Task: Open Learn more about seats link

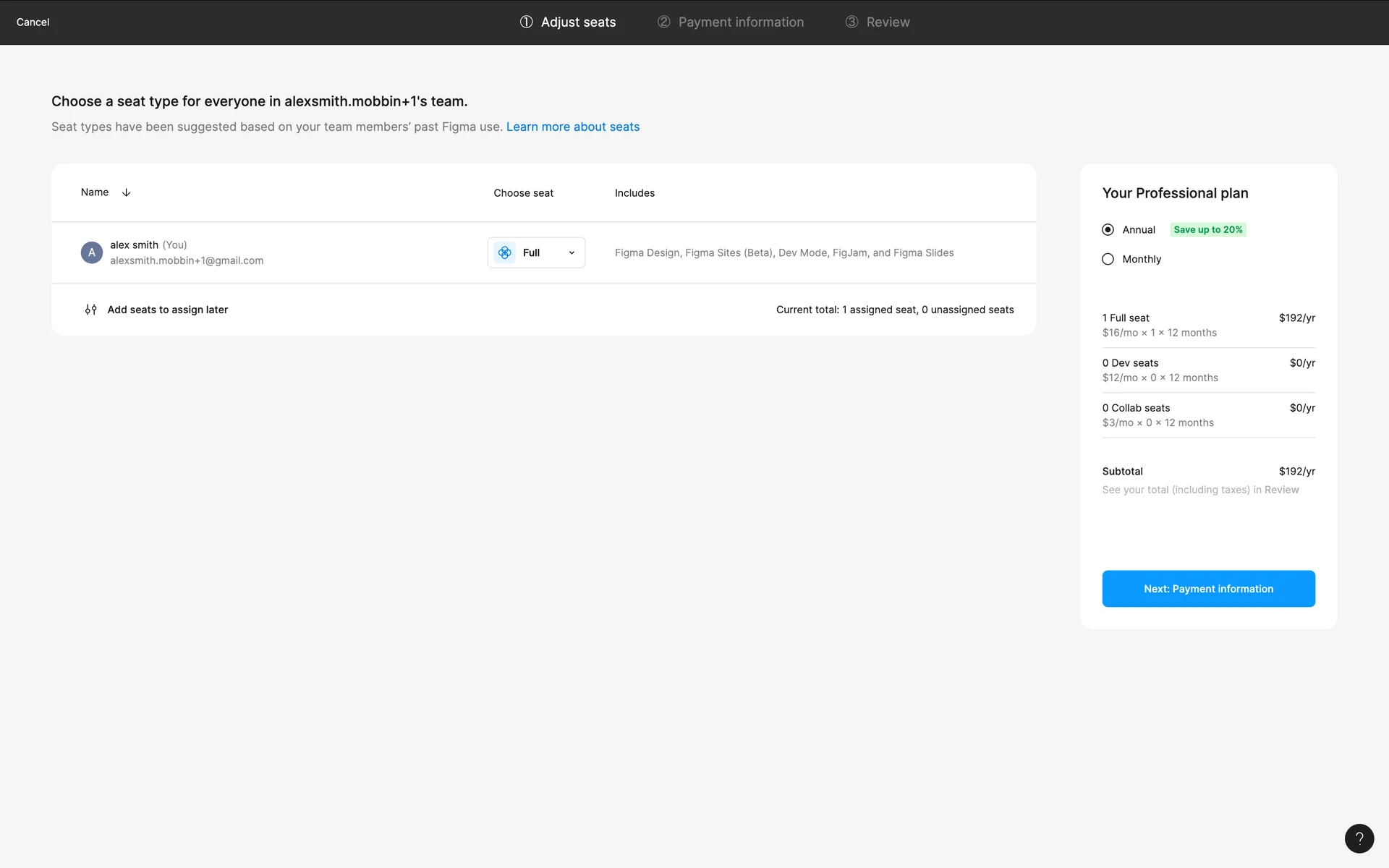Action: (573, 127)
